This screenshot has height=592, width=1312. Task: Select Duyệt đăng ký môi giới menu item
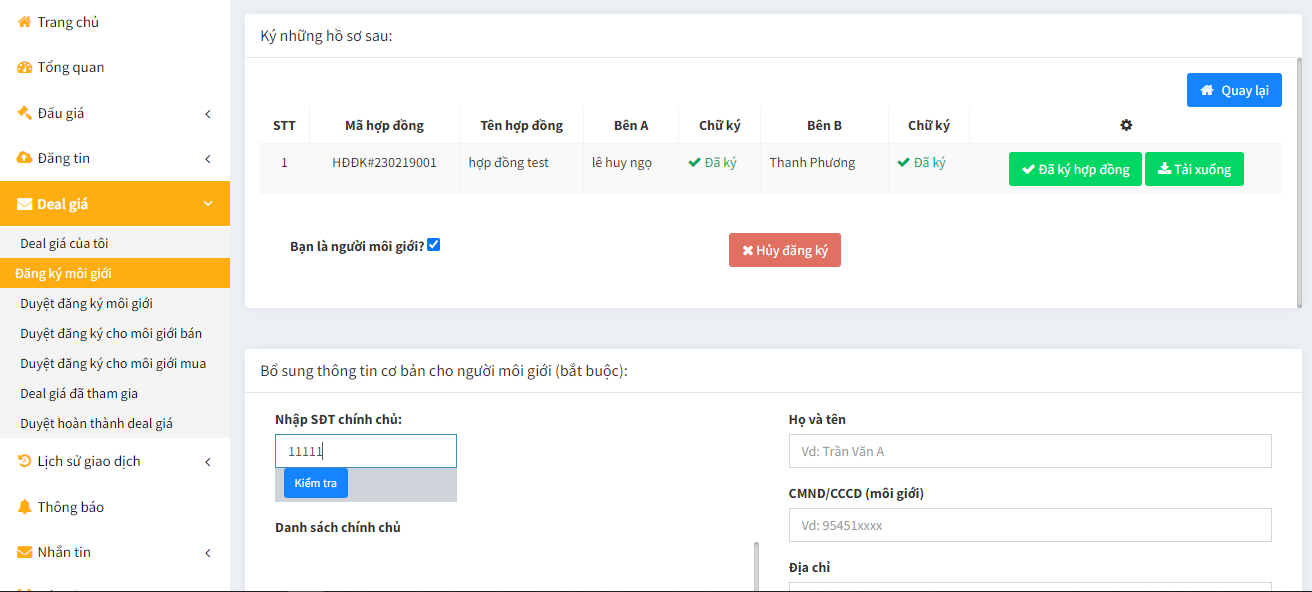[x=86, y=303]
